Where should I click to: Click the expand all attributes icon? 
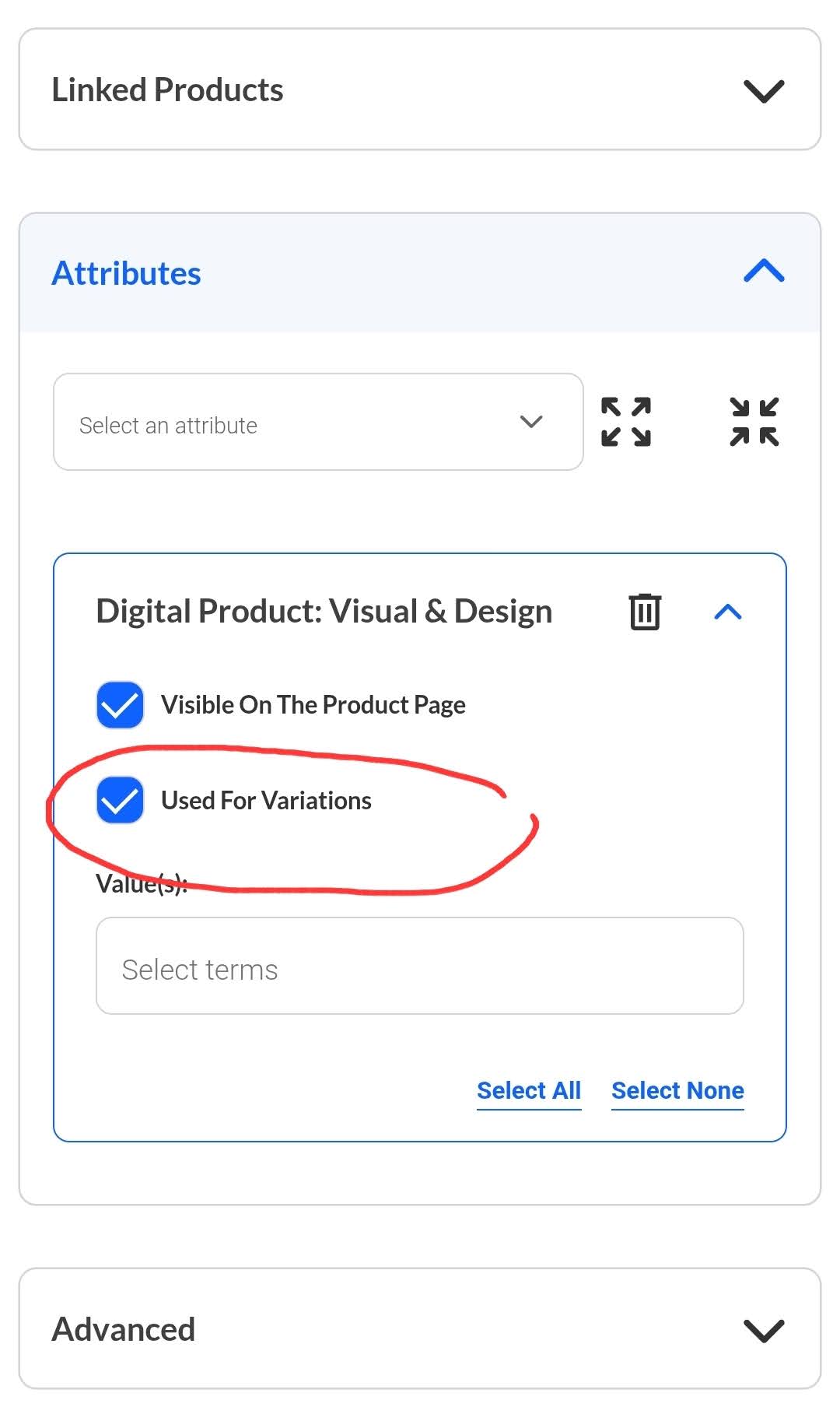[626, 422]
